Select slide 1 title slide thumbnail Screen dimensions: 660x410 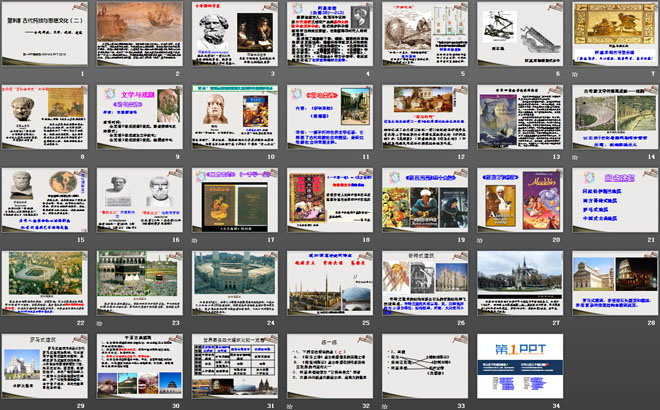(x=45, y=34)
